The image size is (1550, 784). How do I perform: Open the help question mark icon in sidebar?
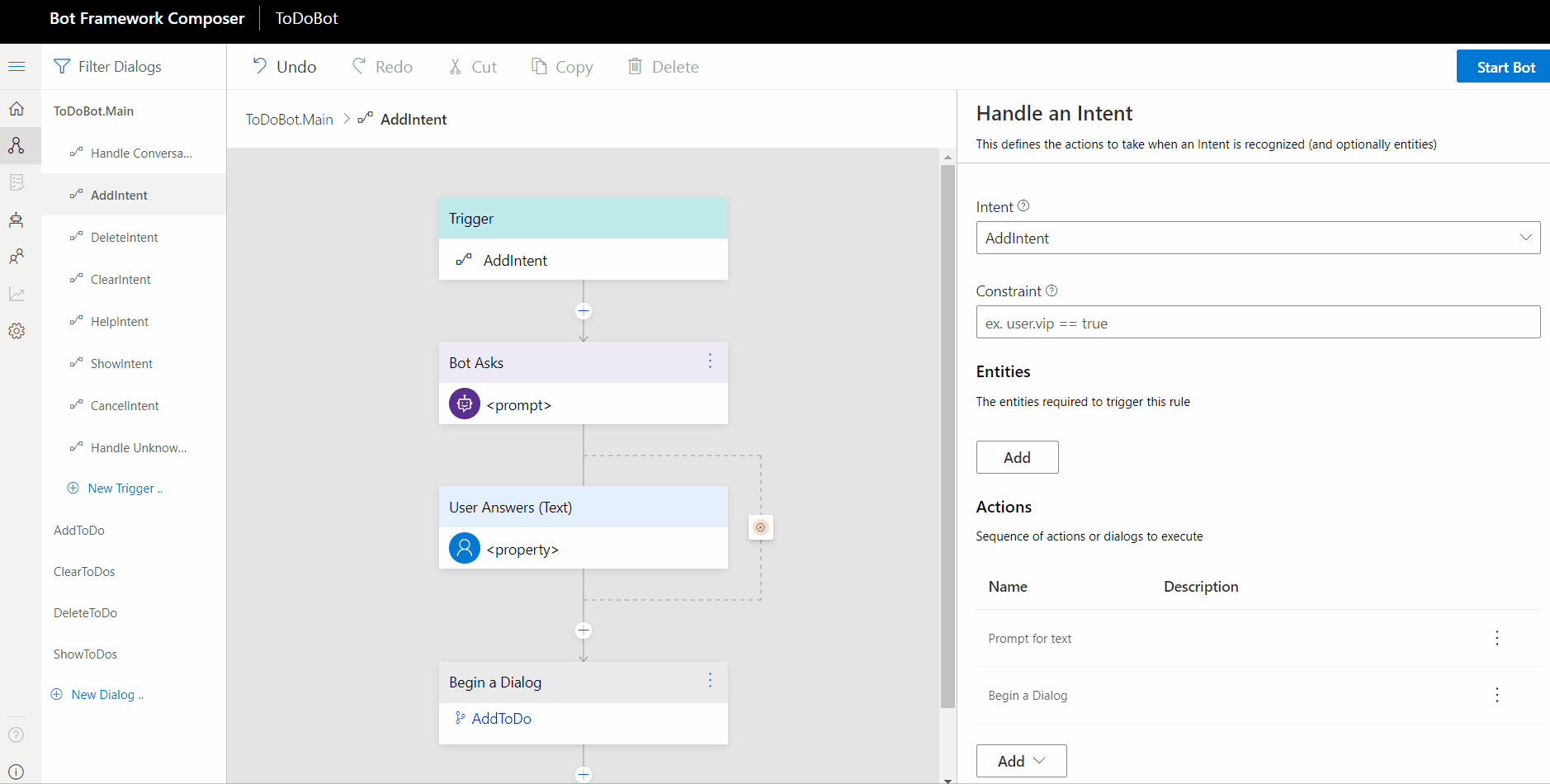coord(17,734)
